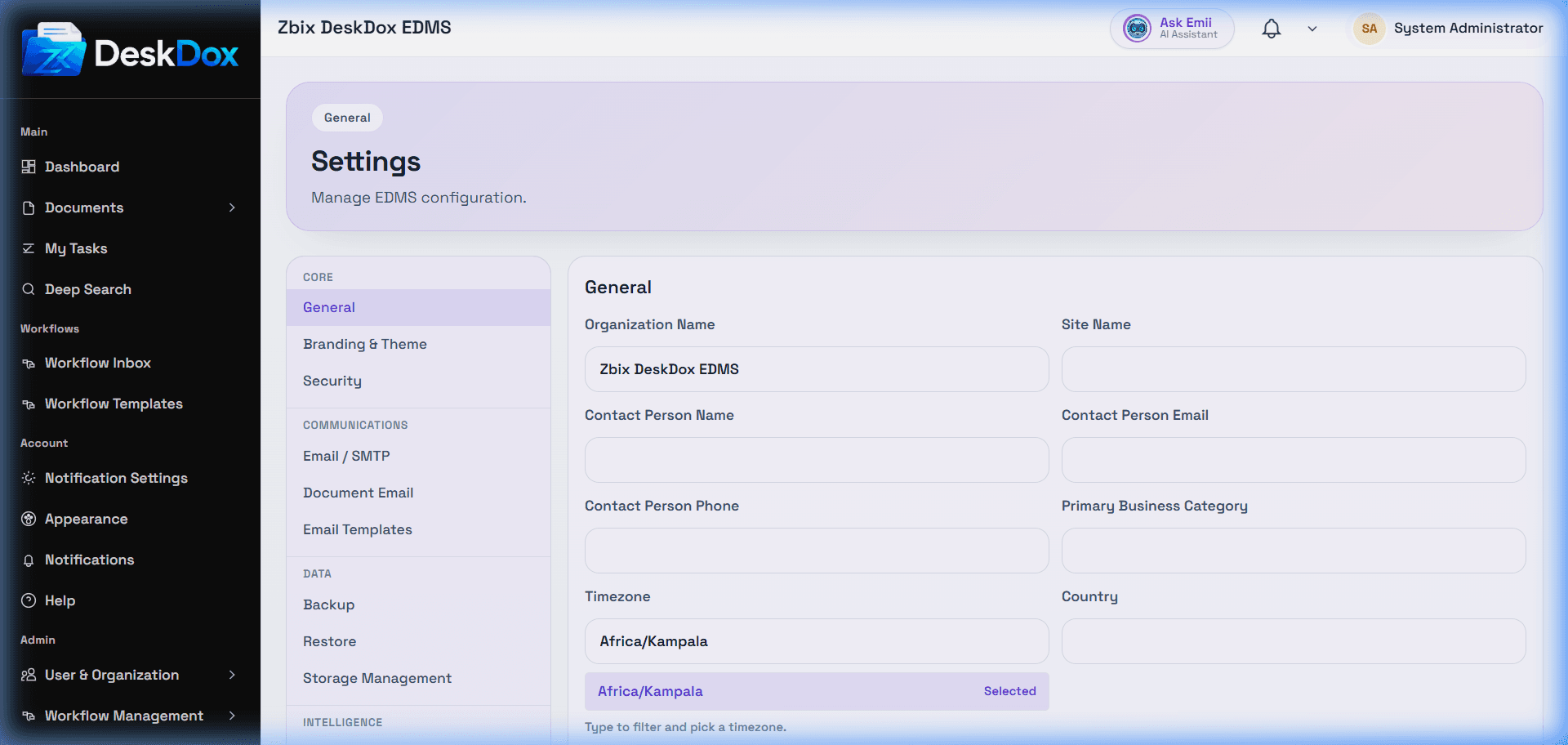Open Storage Management settings
The height and width of the screenshot is (745, 1568).
coord(418,678)
